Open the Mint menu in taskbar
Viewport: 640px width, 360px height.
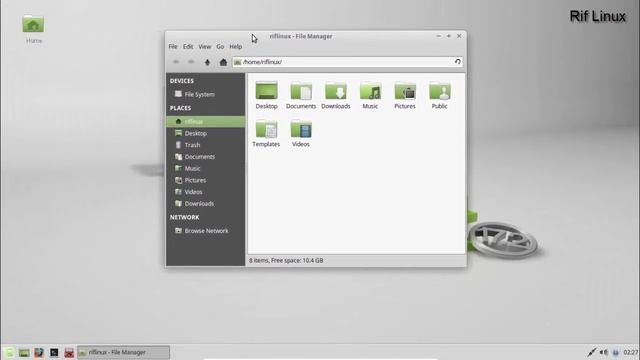pos(9,352)
